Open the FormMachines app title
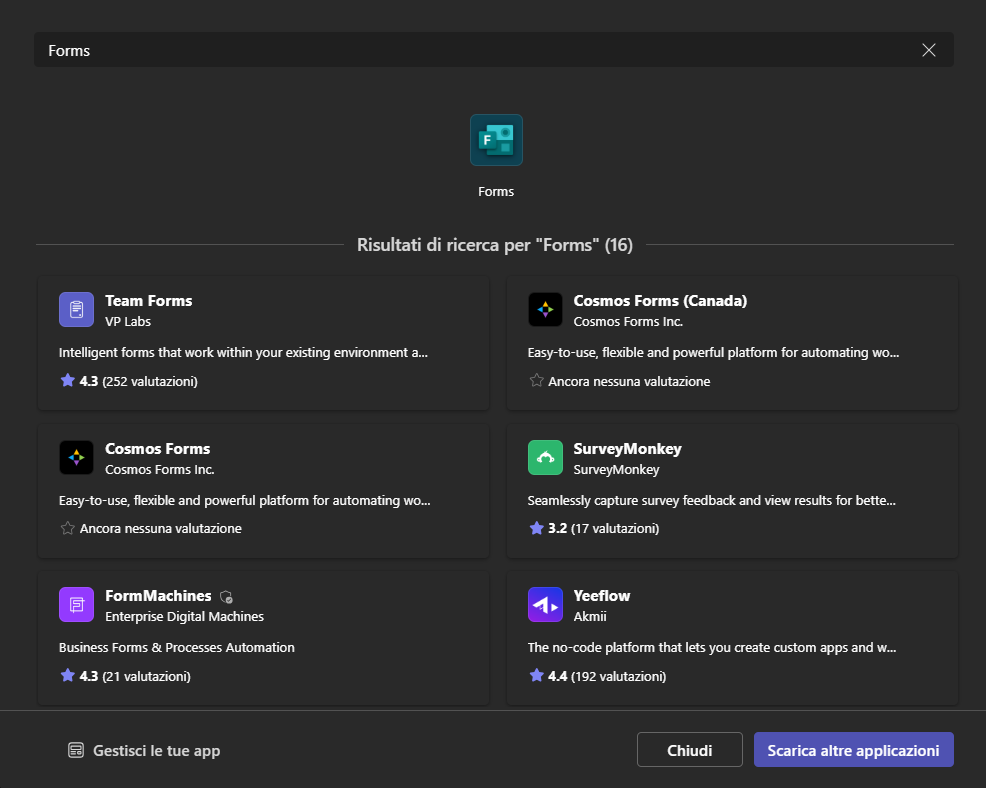 (158, 596)
